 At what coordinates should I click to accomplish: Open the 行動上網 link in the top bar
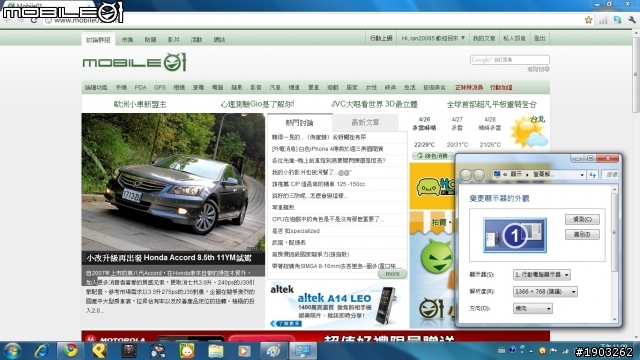click(381, 38)
